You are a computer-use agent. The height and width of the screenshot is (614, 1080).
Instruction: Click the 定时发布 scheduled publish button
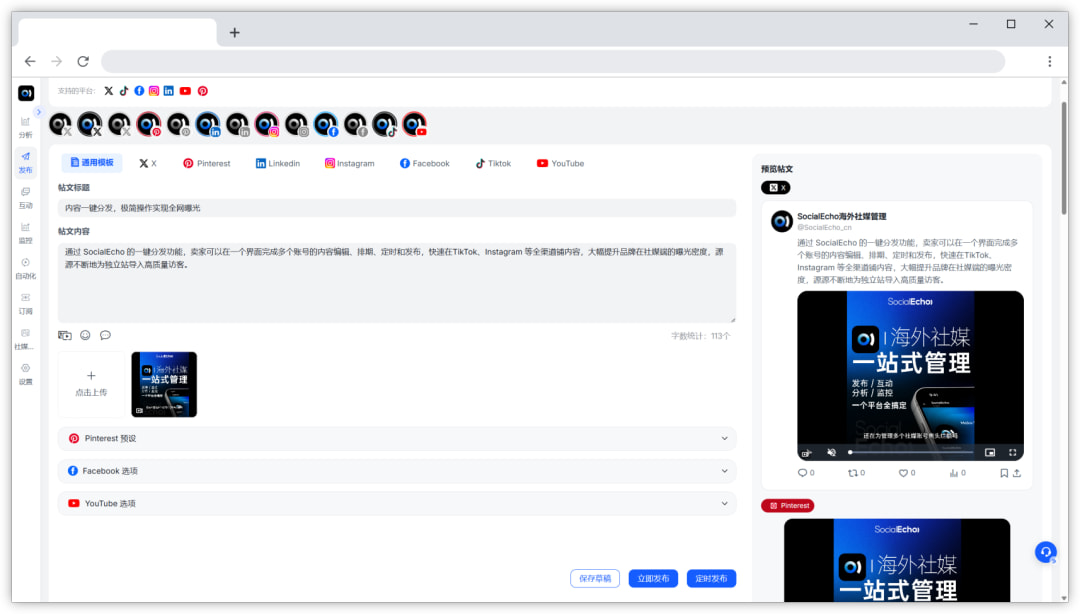712,578
